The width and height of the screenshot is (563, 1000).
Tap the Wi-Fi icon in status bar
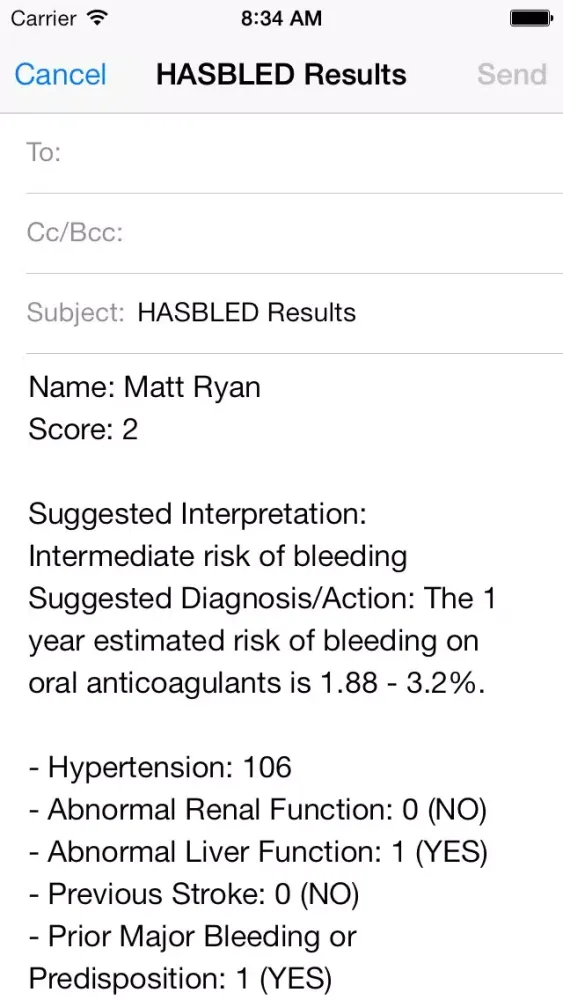pos(97,18)
